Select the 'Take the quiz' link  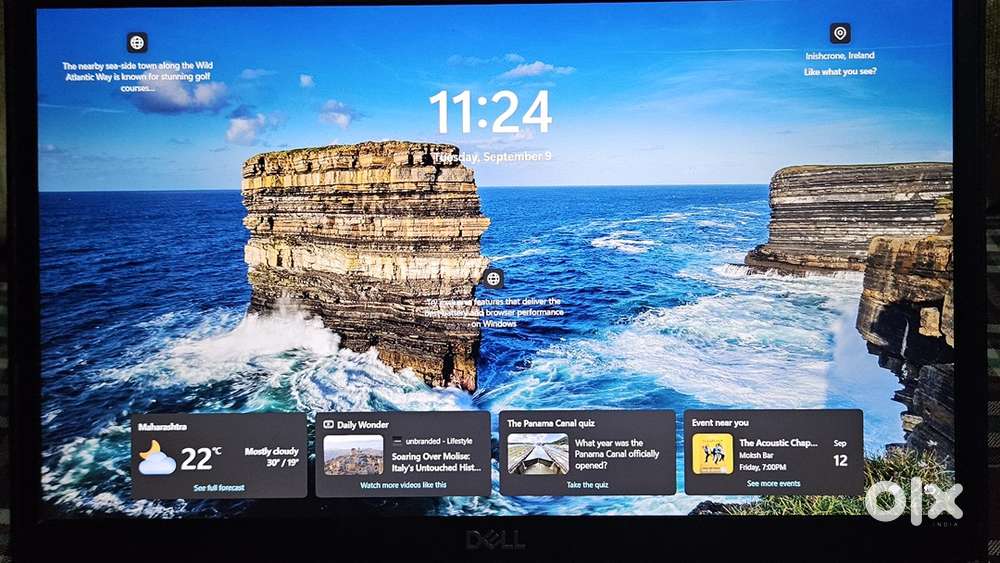coord(587,485)
